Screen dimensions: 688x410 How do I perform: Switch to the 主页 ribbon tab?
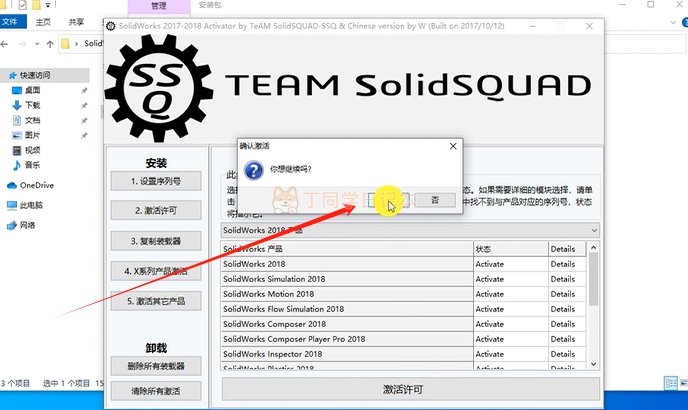click(x=43, y=22)
